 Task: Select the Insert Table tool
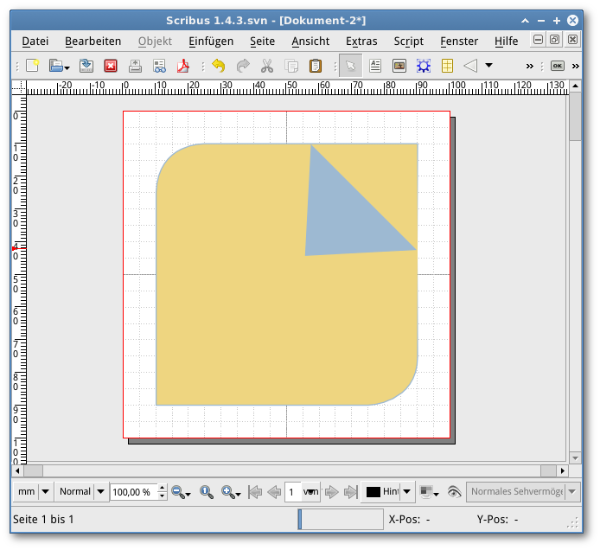(447, 66)
